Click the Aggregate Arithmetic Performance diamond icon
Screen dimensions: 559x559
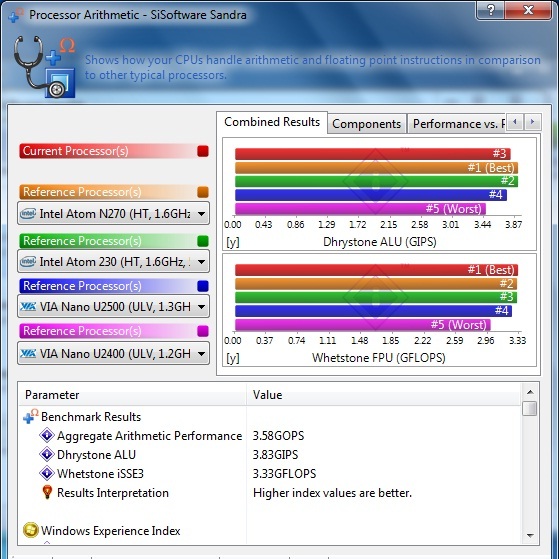tap(46, 436)
